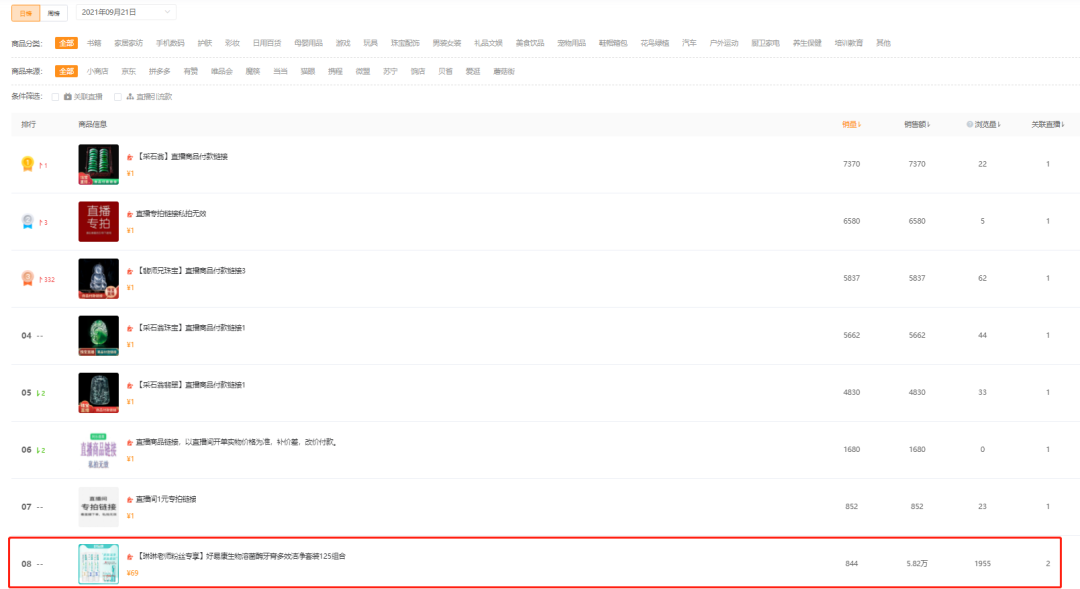The width and height of the screenshot is (1080, 589).
Task: Open product link 直播间1元专拍链接
Action: [166, 499]
